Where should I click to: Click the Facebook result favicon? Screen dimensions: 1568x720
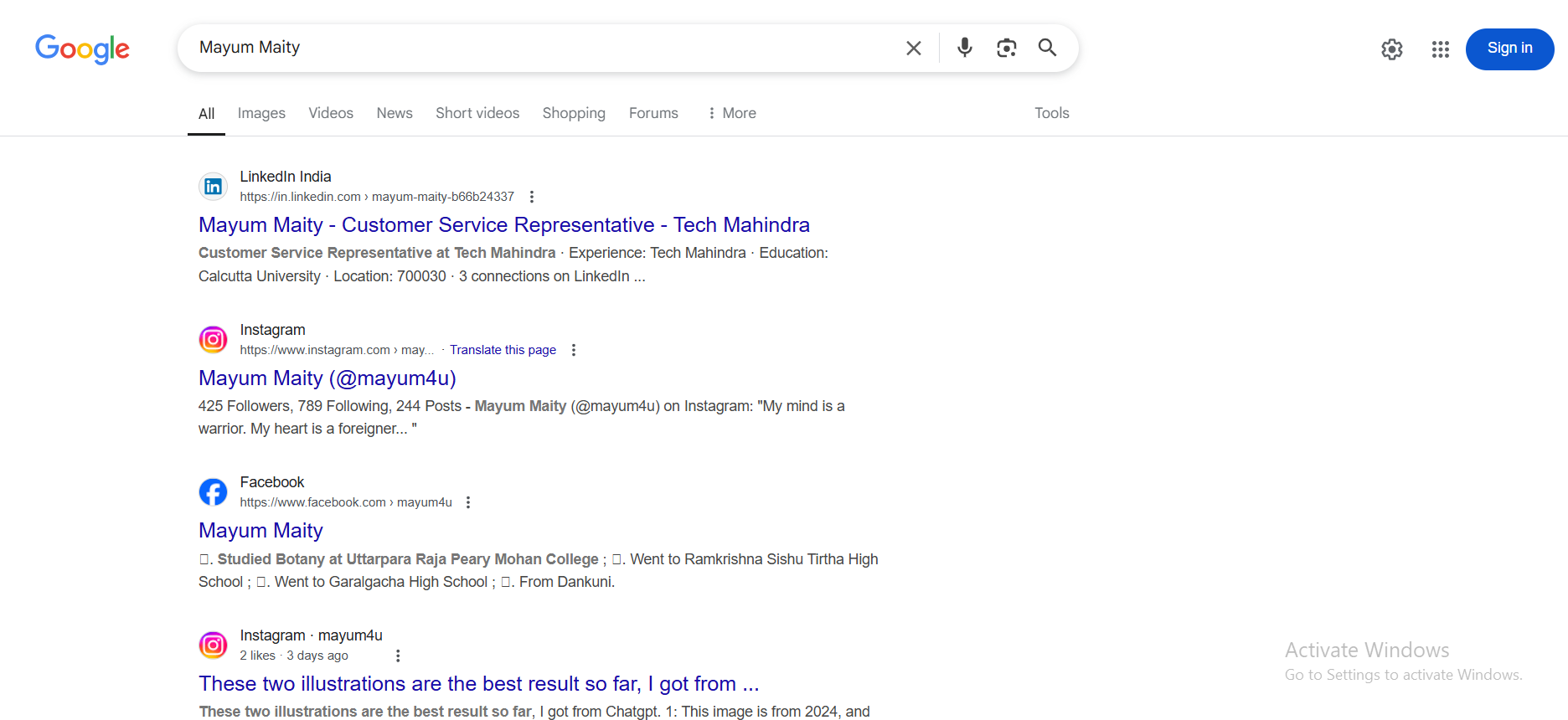click(213, 492)
